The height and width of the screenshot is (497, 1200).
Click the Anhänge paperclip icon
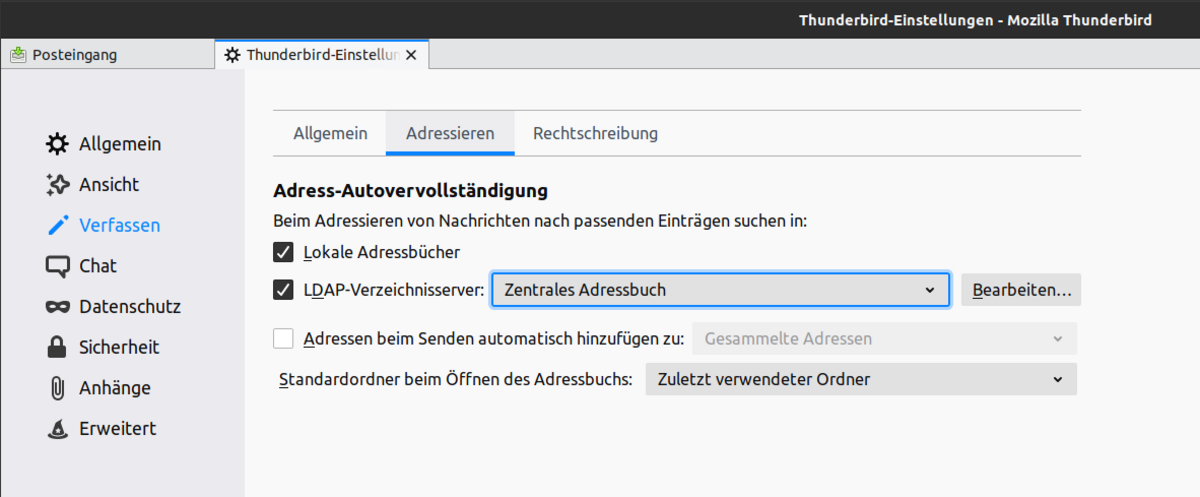pos(57,388)
